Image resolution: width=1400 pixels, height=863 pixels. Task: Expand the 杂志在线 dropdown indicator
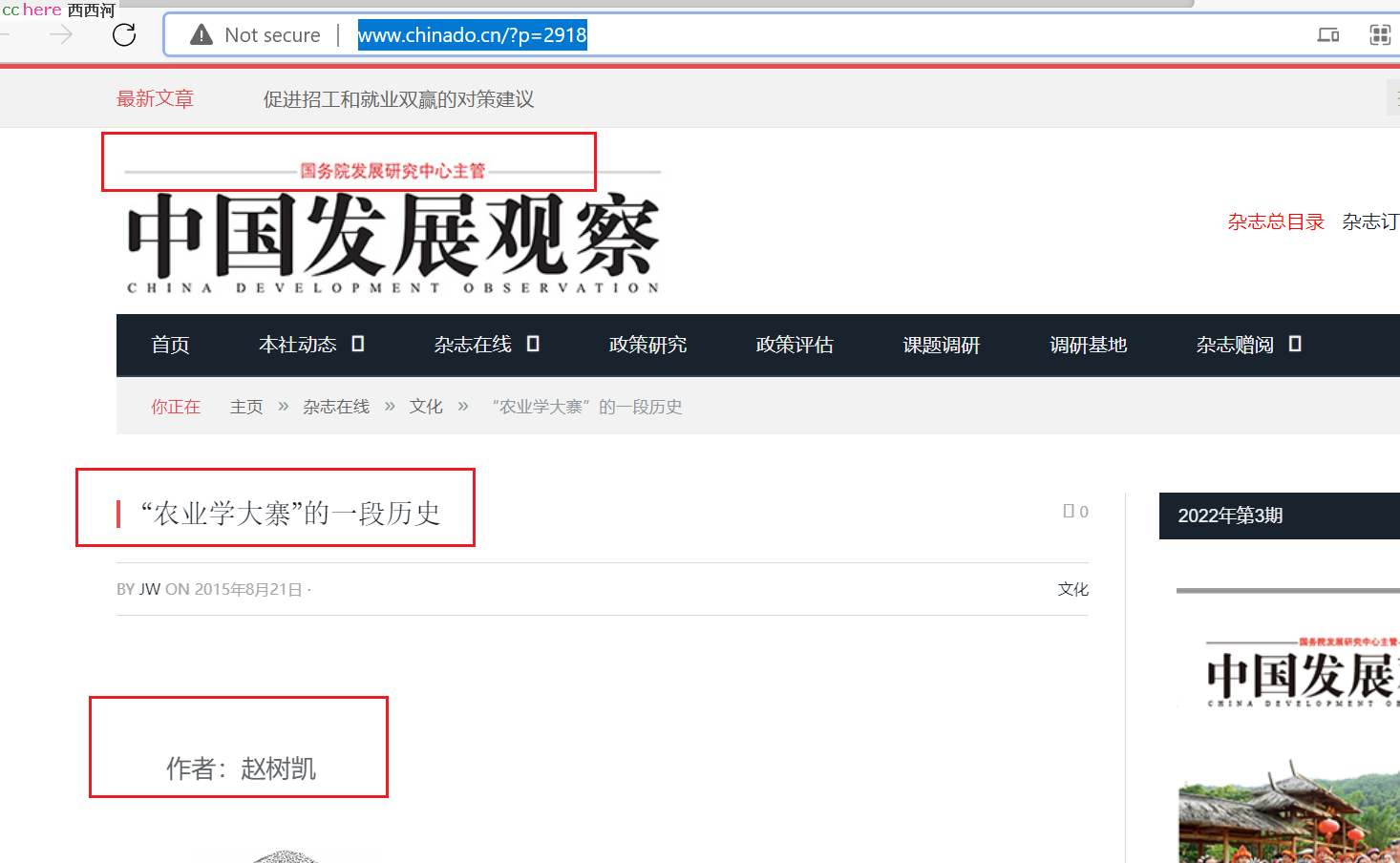(533, 344)
